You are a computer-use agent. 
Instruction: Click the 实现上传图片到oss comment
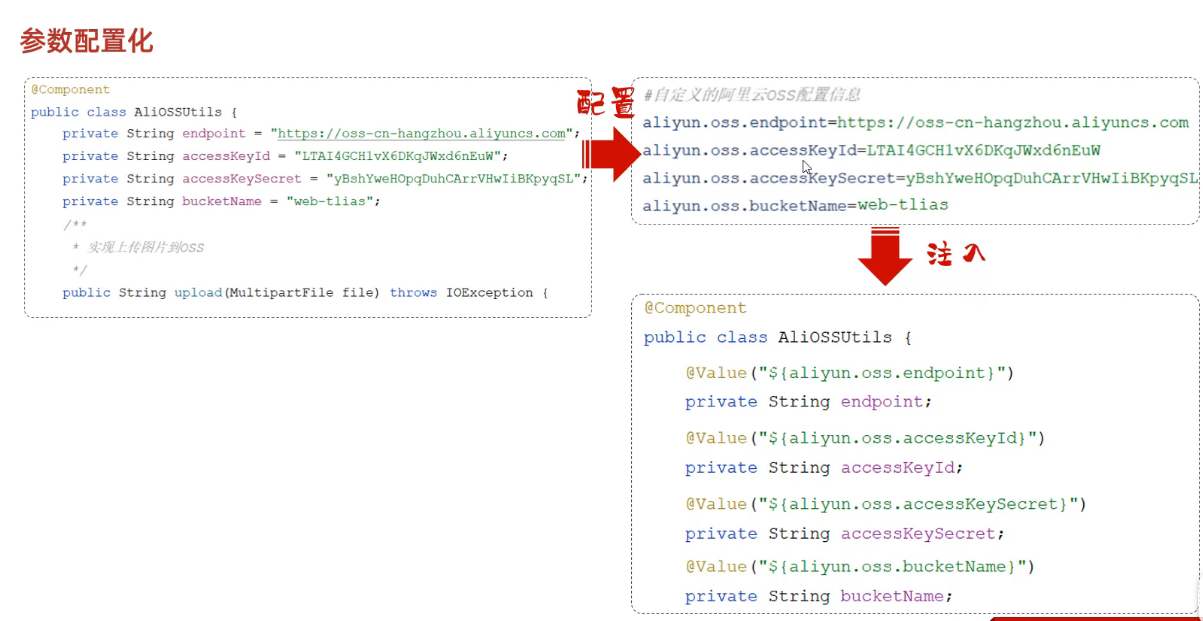[138, 247]
